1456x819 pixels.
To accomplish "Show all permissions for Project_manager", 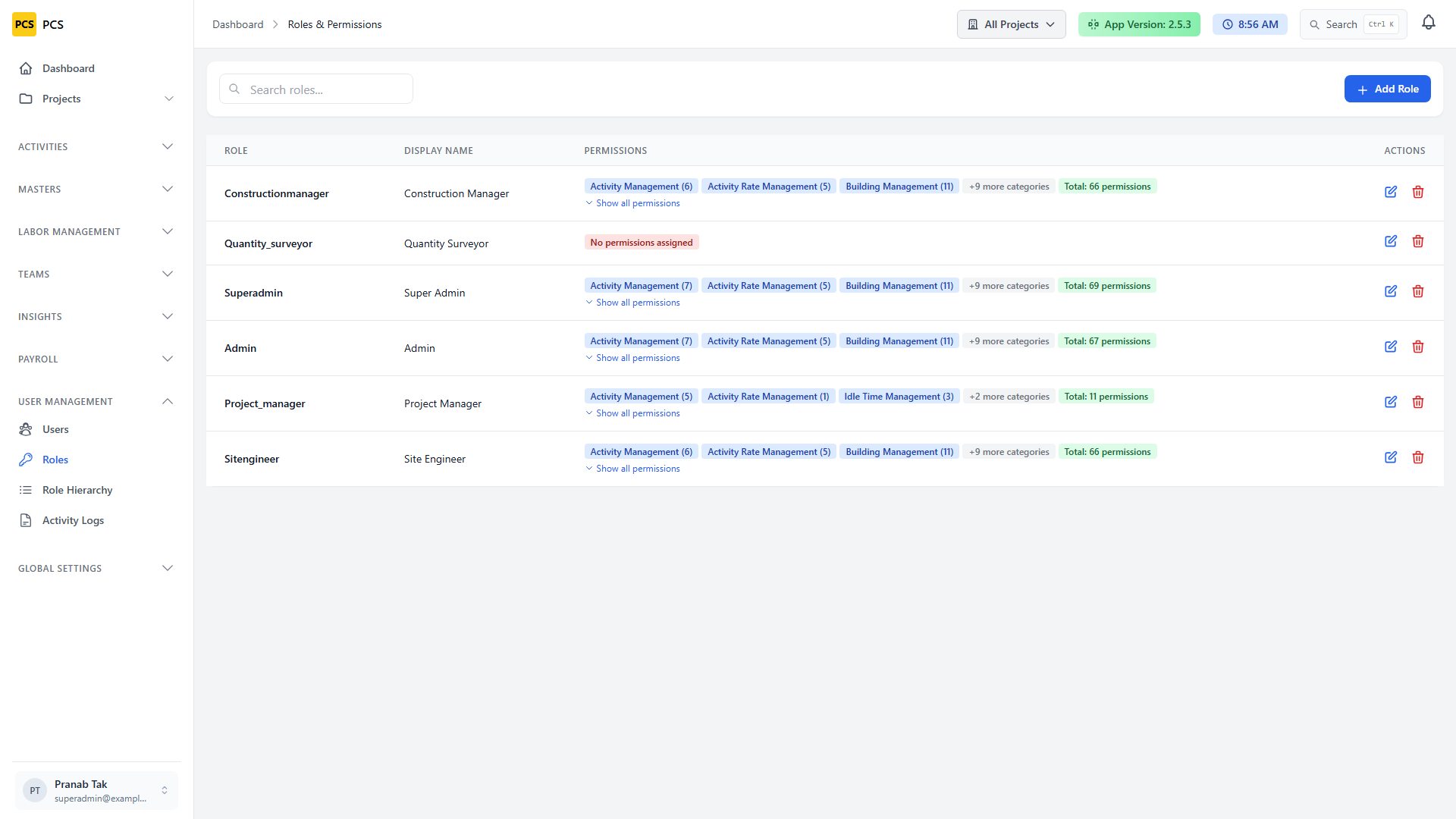I will [632, 413].
